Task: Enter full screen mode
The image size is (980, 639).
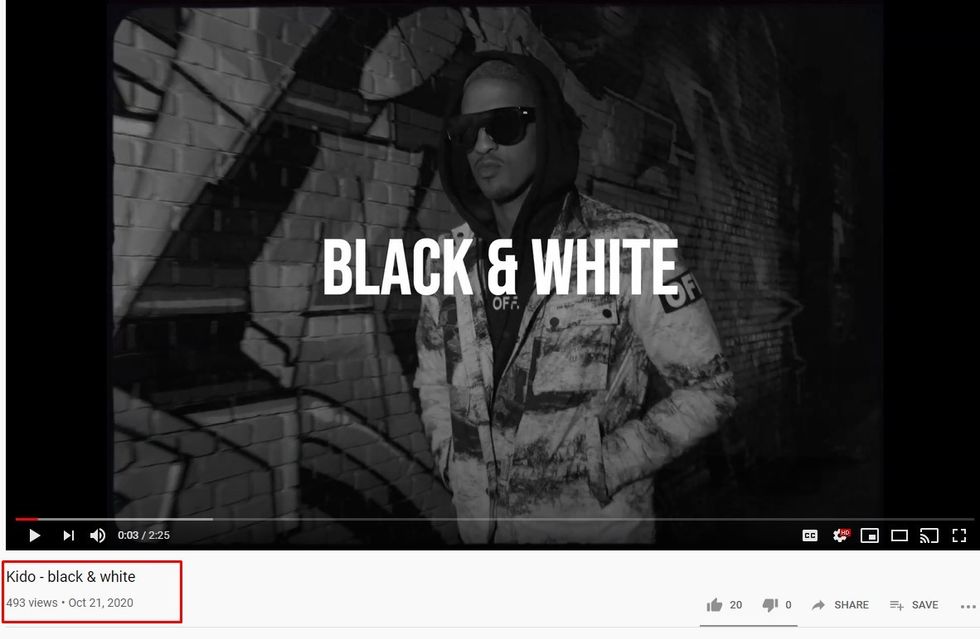Action: tap(959, 535)
